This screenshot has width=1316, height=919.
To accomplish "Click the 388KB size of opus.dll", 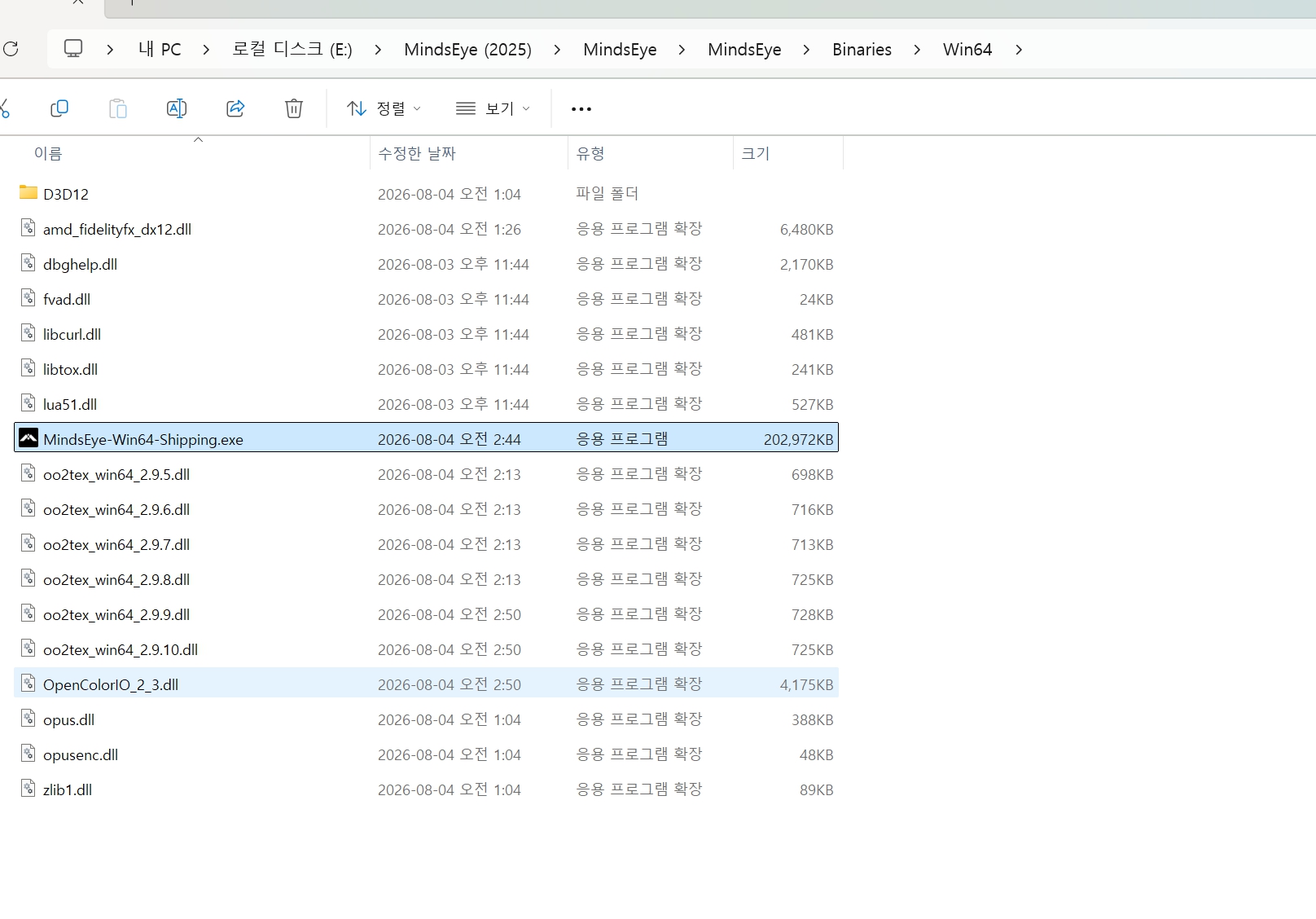I will click(x=812, y=719).
